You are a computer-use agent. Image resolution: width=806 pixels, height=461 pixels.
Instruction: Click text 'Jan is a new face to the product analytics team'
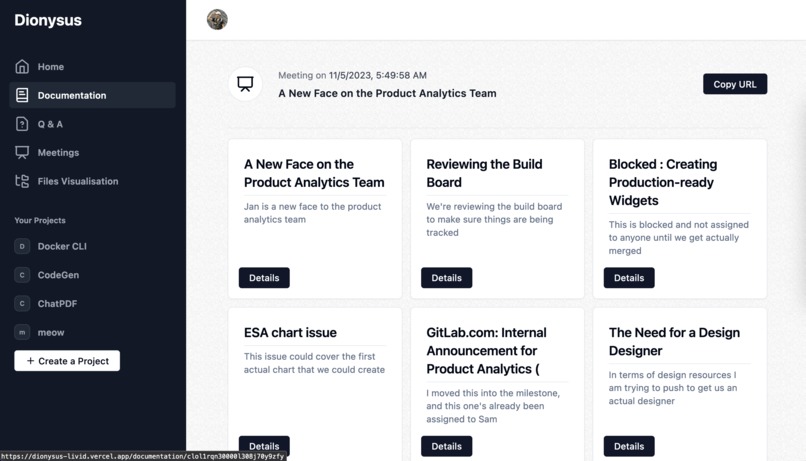[313, 213]
